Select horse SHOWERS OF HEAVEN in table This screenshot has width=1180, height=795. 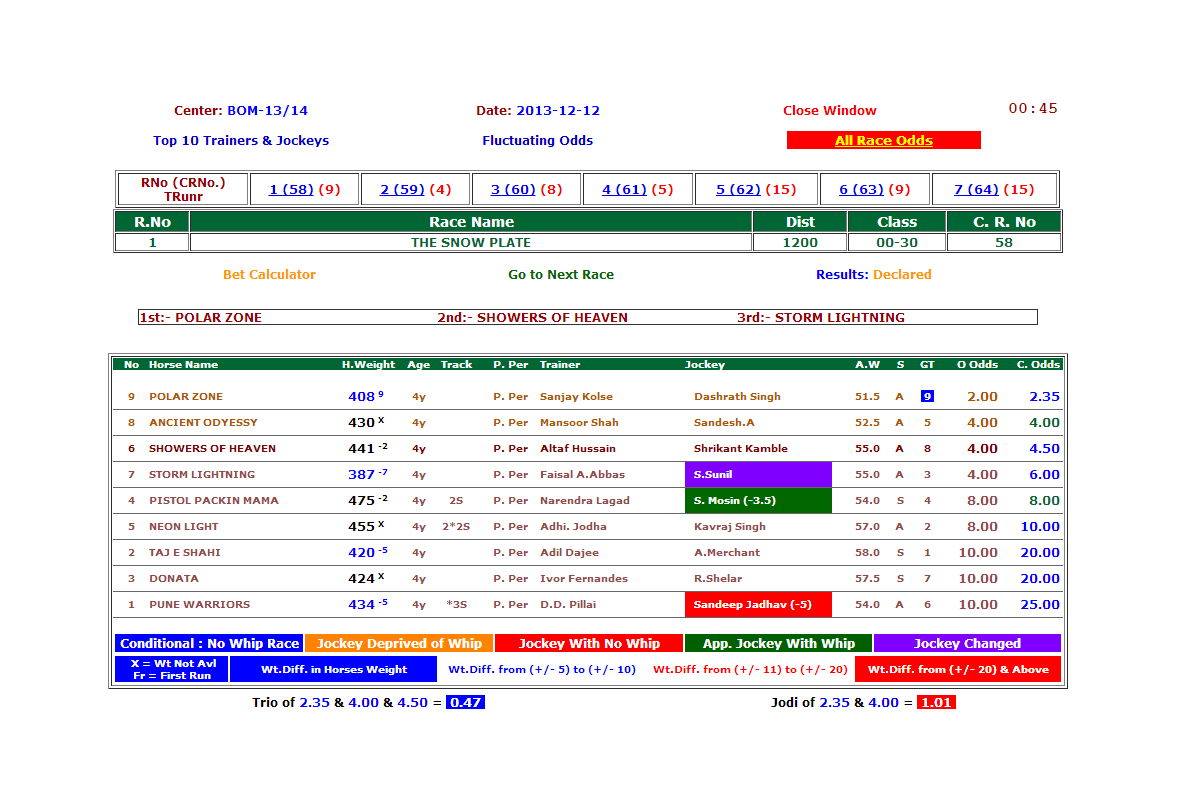coord(212,449)
